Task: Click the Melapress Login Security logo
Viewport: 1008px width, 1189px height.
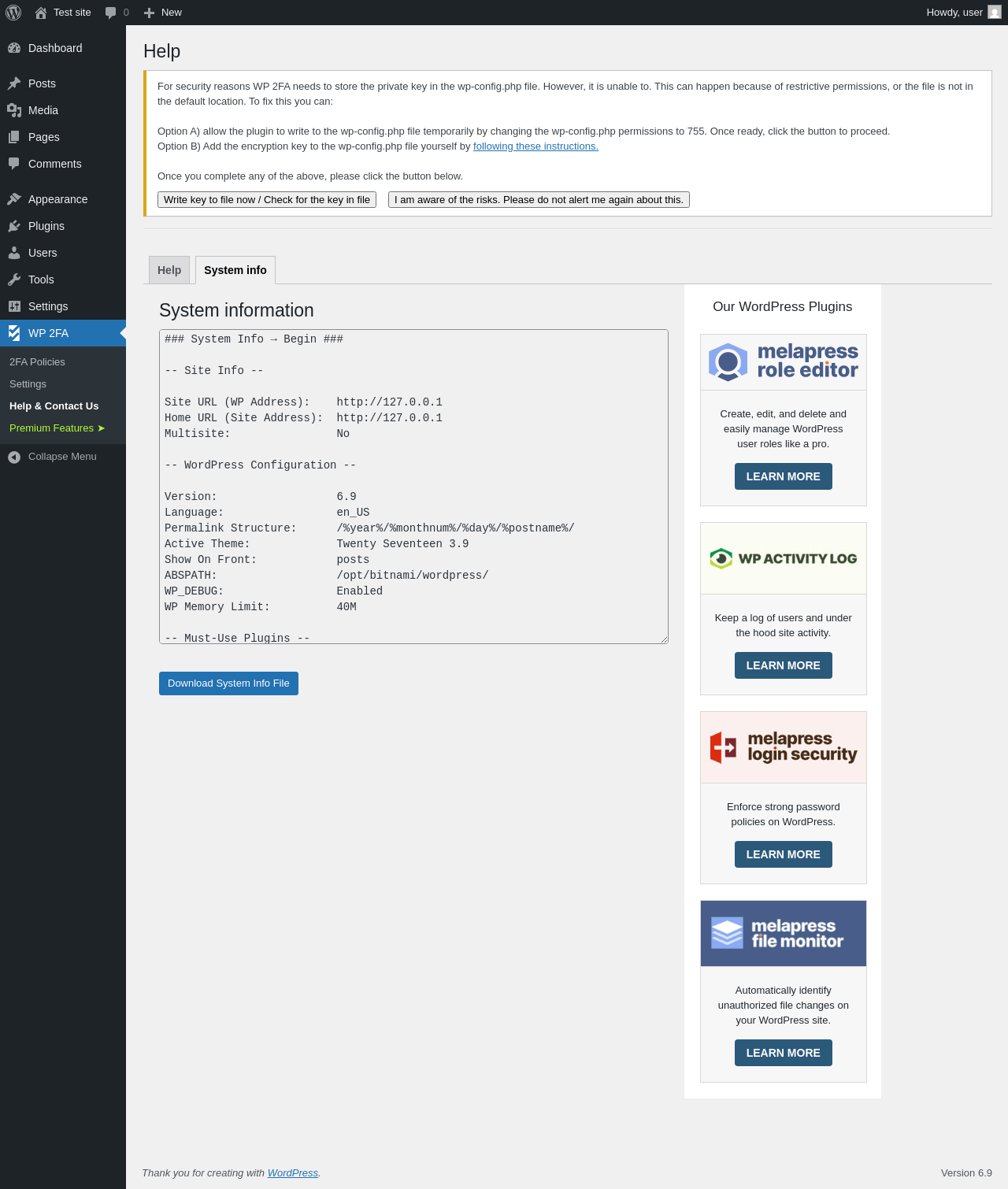Action: [x=784, y=747]
